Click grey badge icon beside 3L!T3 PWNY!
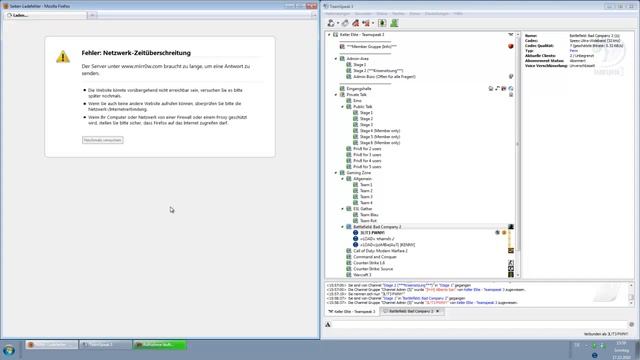The width and height of the screenshot is (640, 360). pos(498,233)
